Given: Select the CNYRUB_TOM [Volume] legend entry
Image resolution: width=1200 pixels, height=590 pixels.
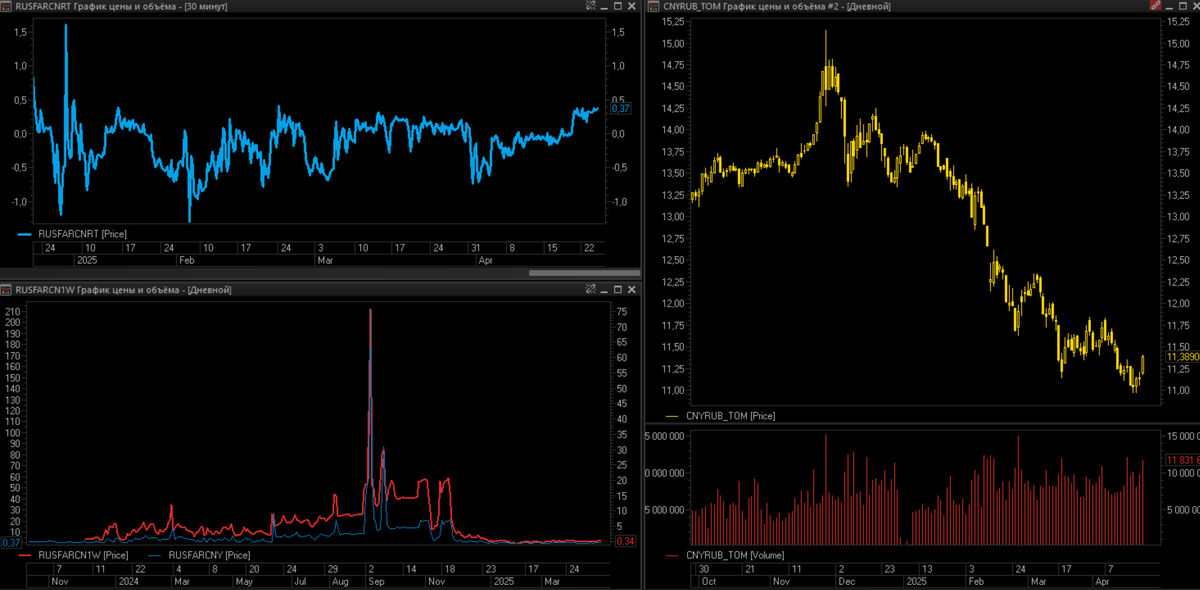Looking at the screenshot, I should (x=724, y=555).
